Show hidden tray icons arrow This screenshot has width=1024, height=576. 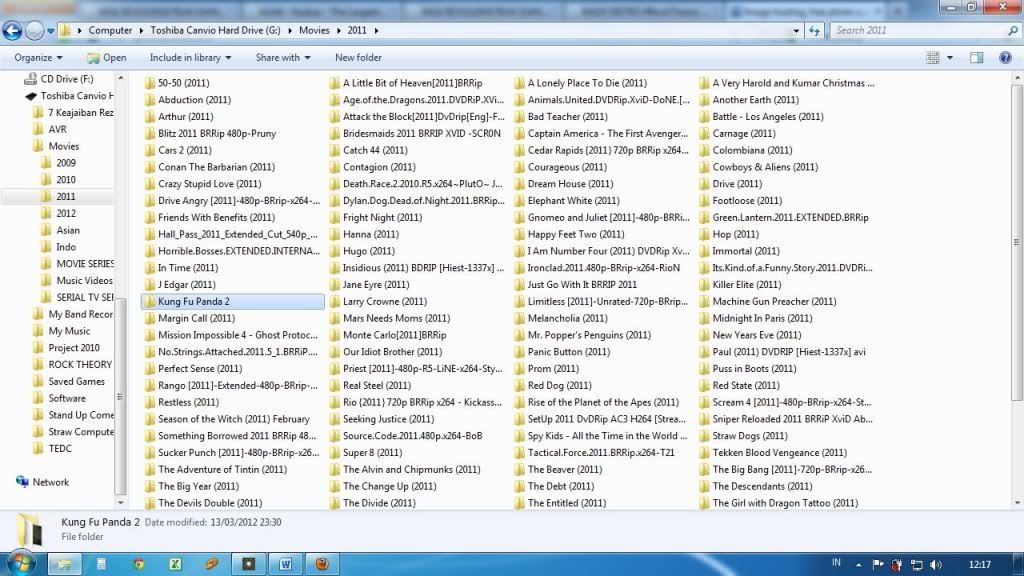858,565
